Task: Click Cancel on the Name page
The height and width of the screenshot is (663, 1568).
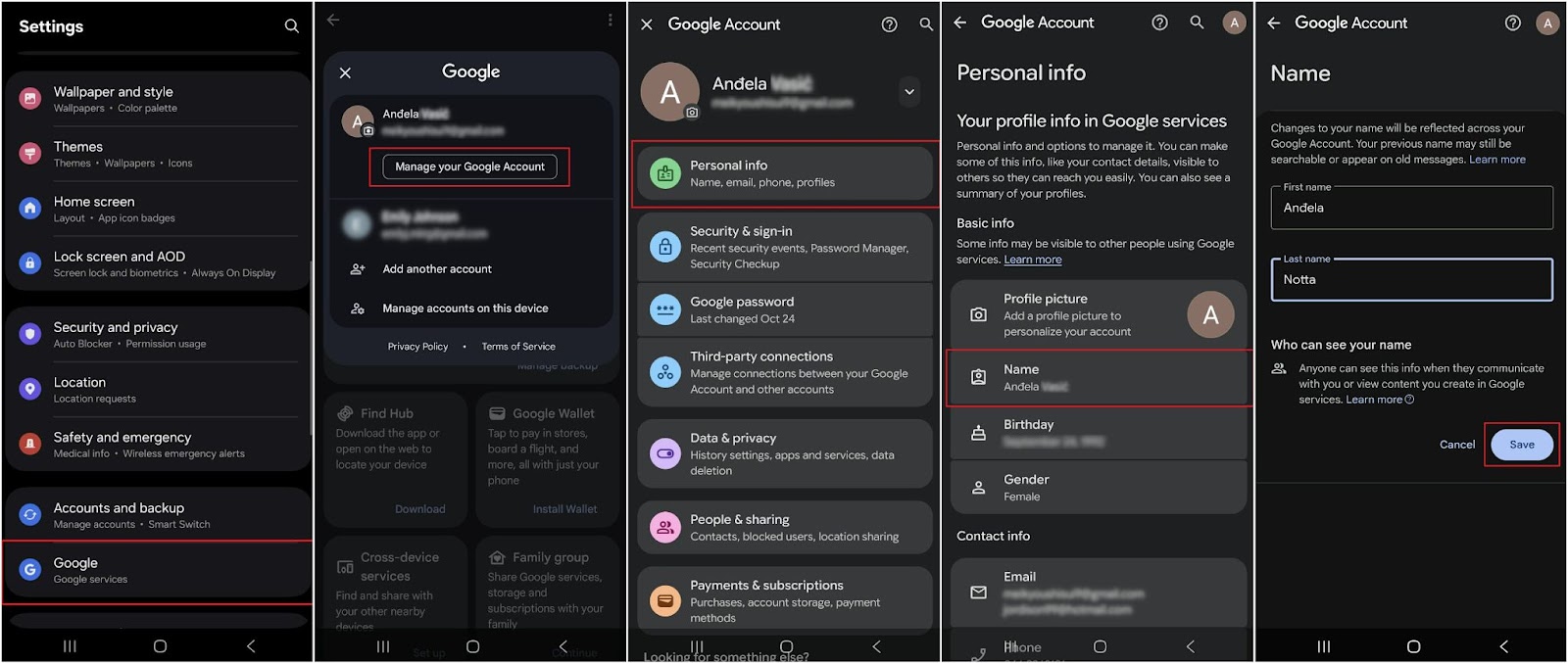Action: (x=1456, y=445)
